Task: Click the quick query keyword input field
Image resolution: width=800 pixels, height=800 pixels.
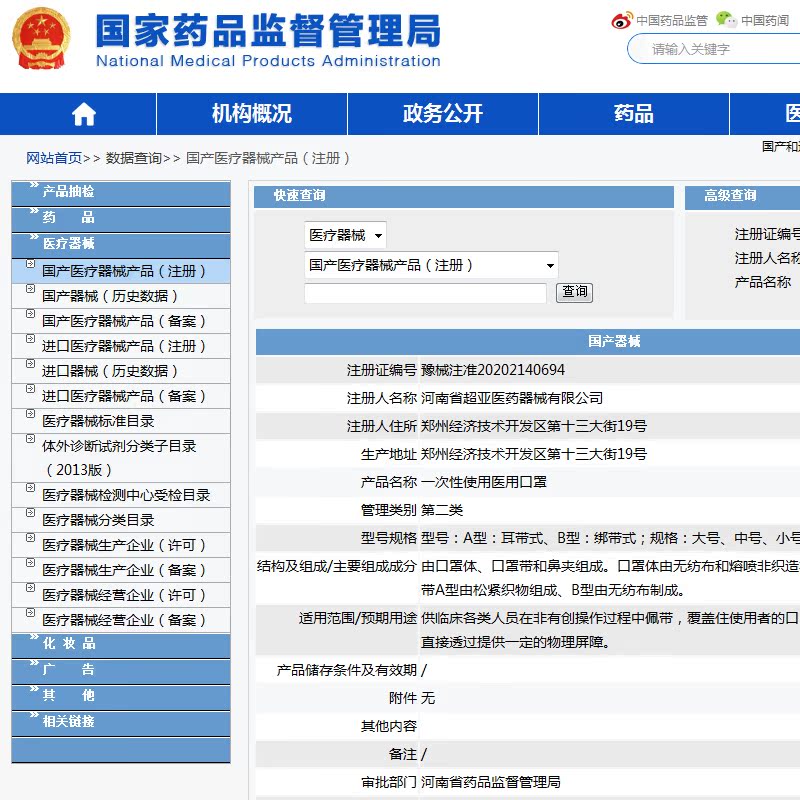Action: click(x=426, y=293)
